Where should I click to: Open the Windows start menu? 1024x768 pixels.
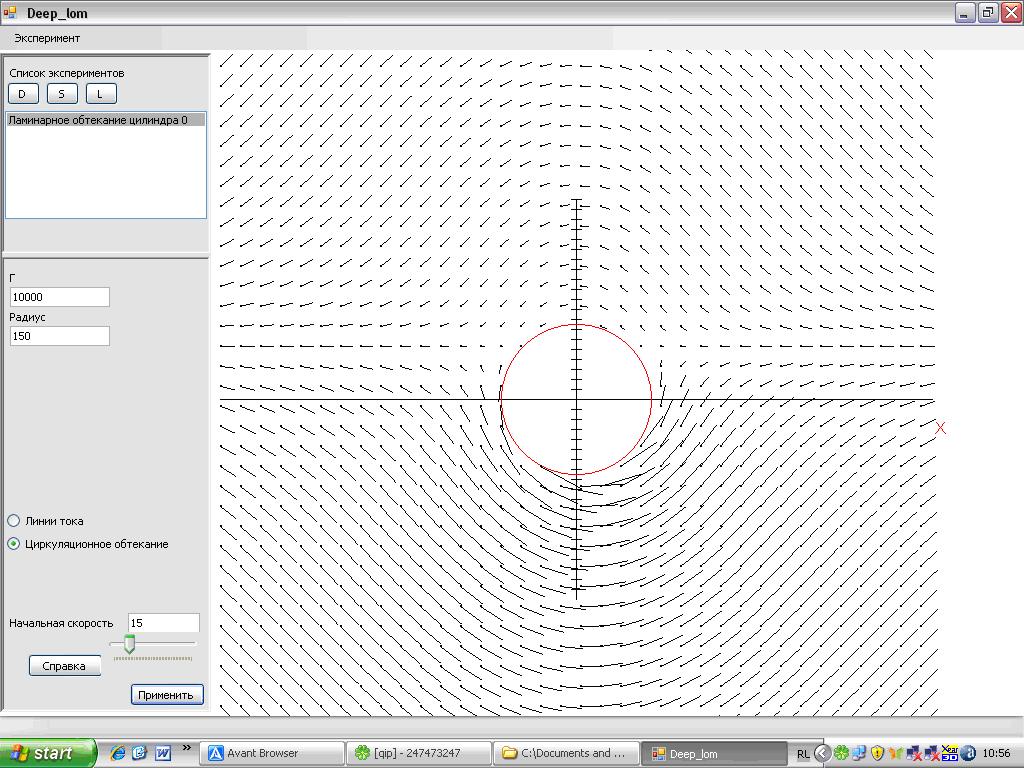pyautogui.click(x=48, y=753)
